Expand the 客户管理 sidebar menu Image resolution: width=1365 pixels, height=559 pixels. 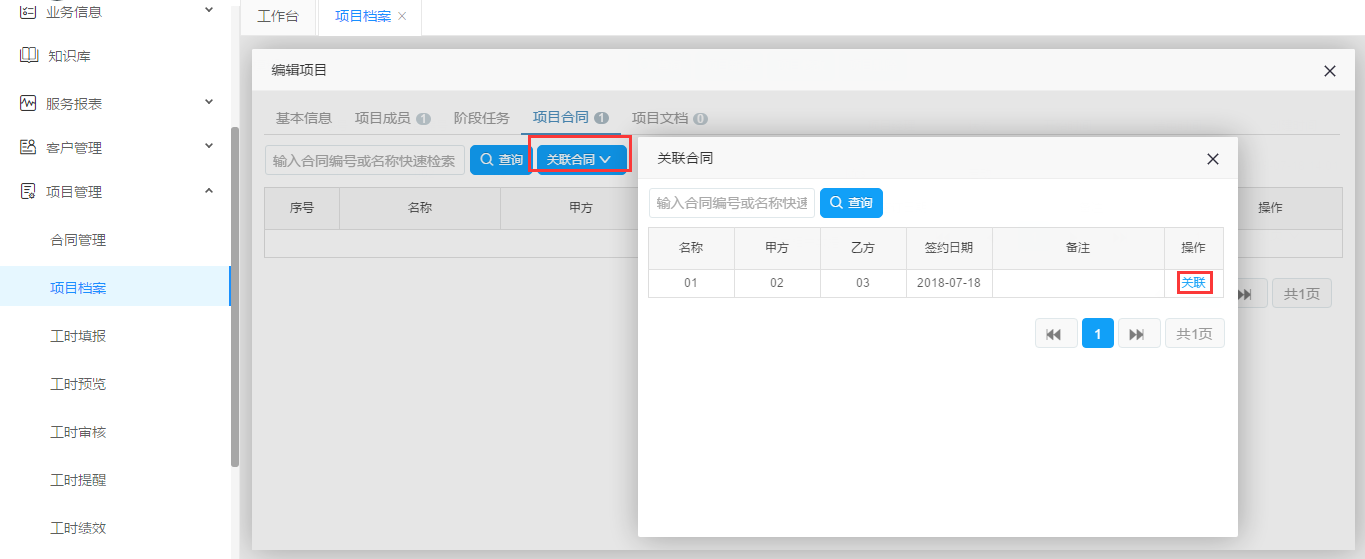tap(209, 147)
